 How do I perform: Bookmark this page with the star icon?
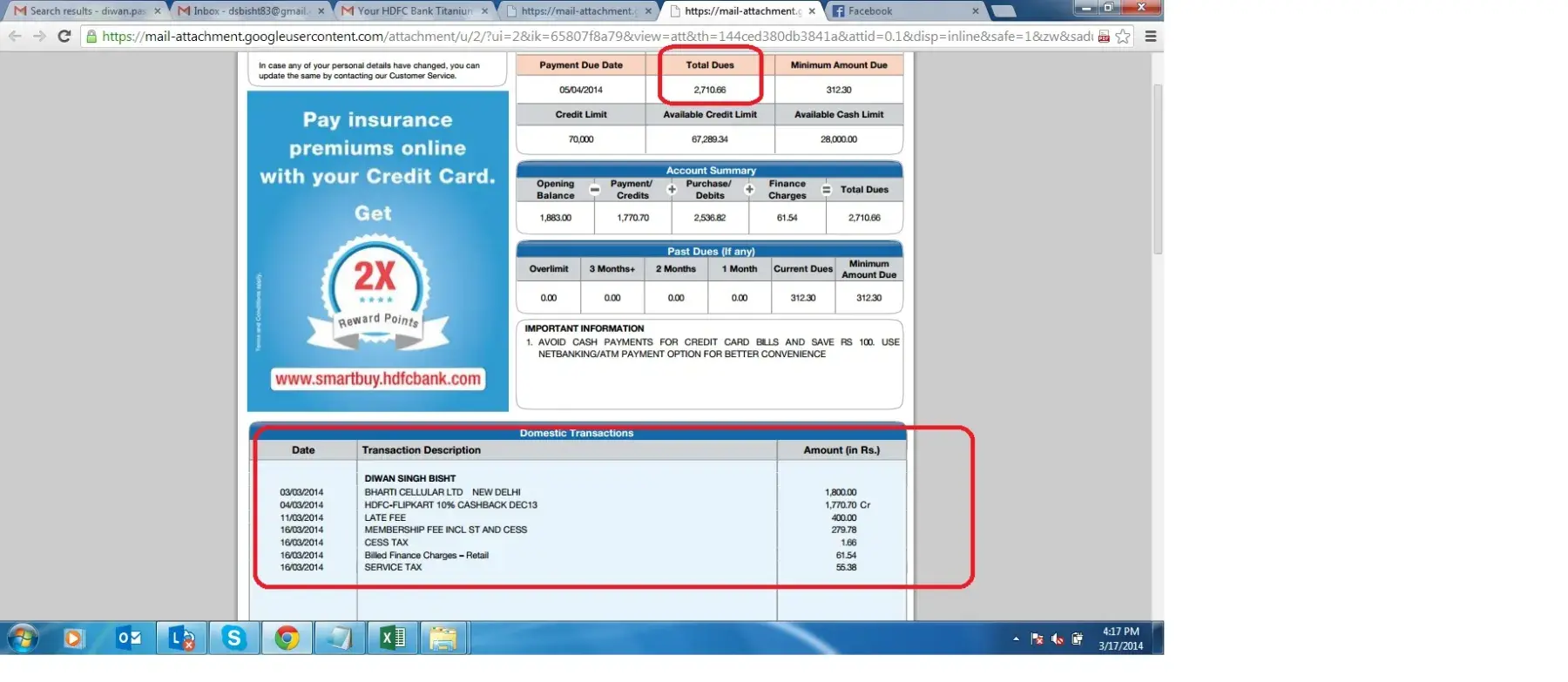point(1123,37)
